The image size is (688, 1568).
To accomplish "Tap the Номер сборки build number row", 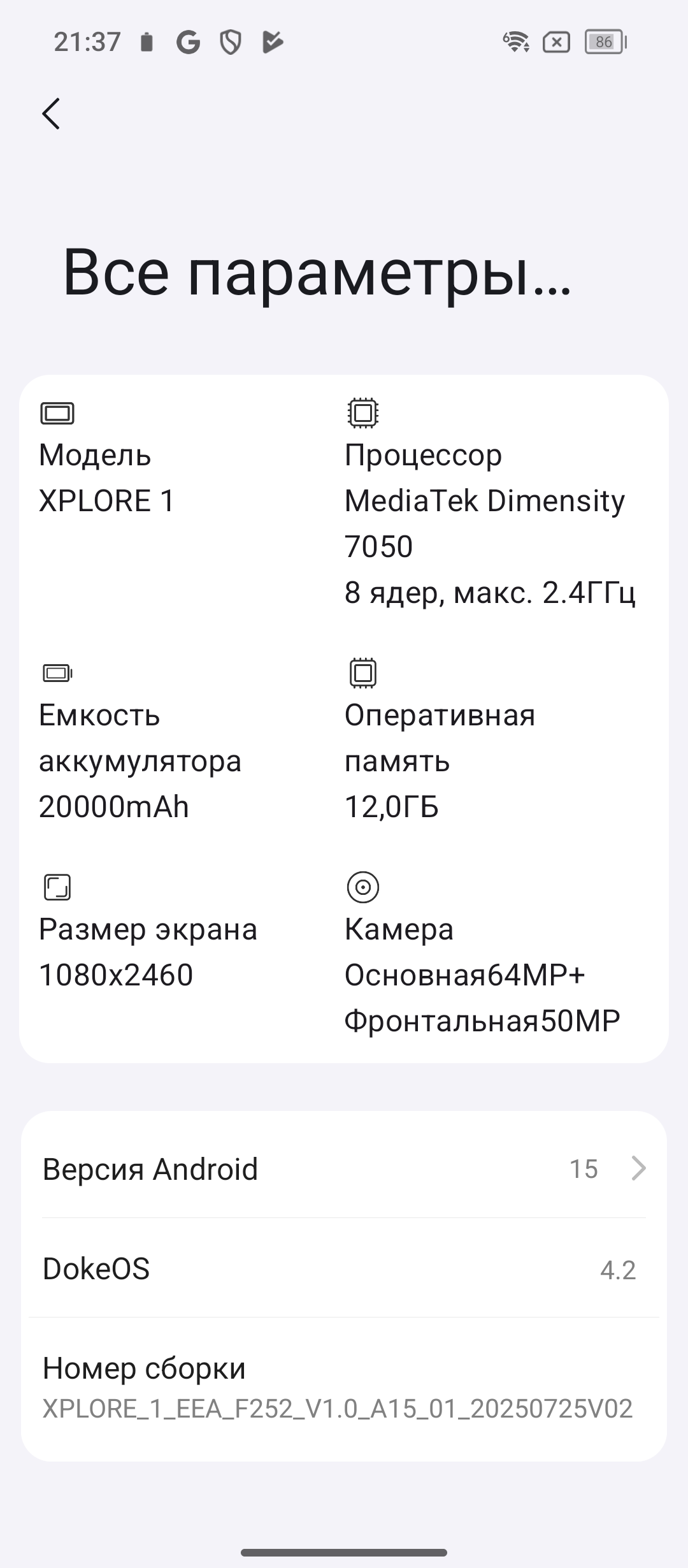I will 344,1387.
